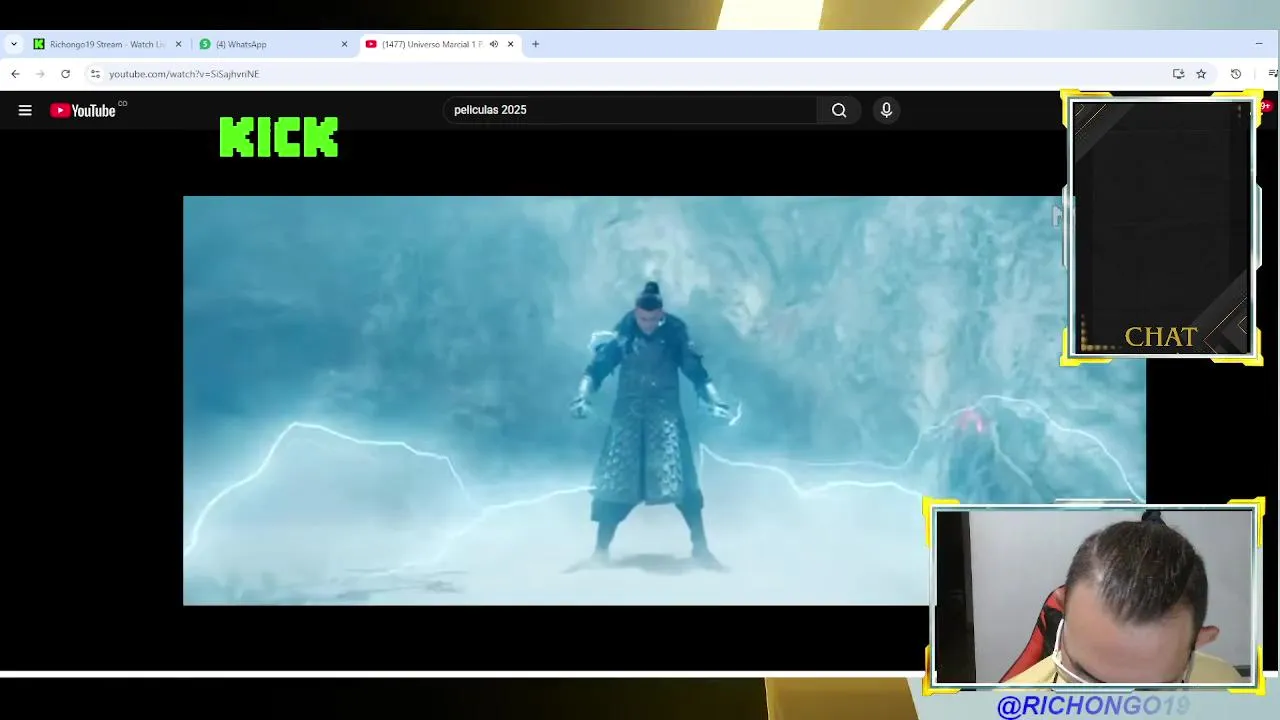The width and height of the screenshot is (1280, 720).
Task: Select the youtube.com address bar URL
Action: click(184, 74)
